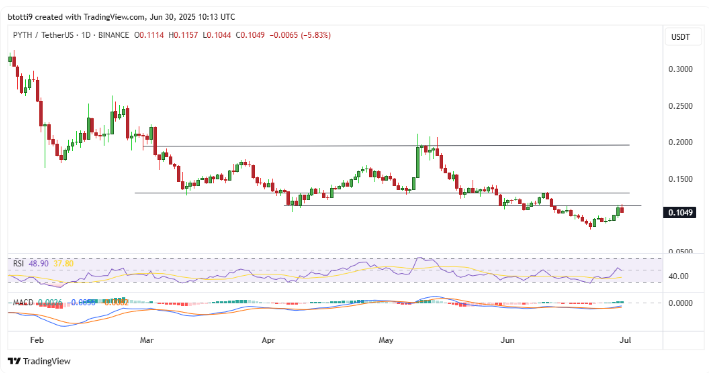Click the MACD indicator label
The height and width of the screenshot is (373, 709).
click(23, 302)
